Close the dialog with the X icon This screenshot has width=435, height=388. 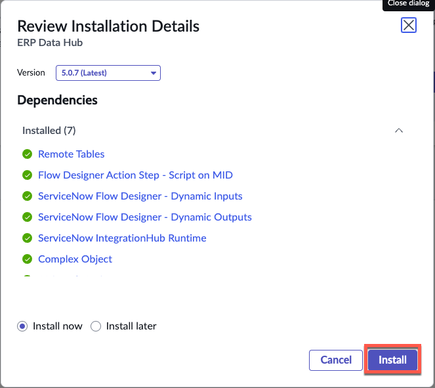[x=409, y=25]
